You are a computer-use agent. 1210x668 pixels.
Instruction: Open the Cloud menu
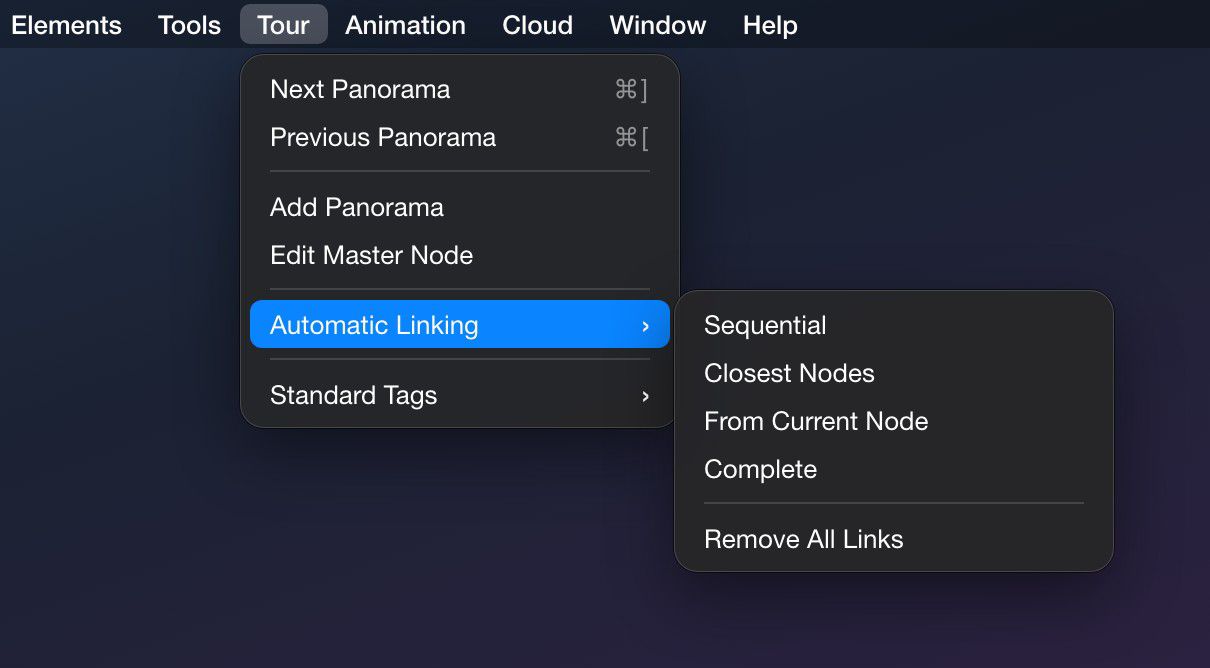[x=537, y=25]
